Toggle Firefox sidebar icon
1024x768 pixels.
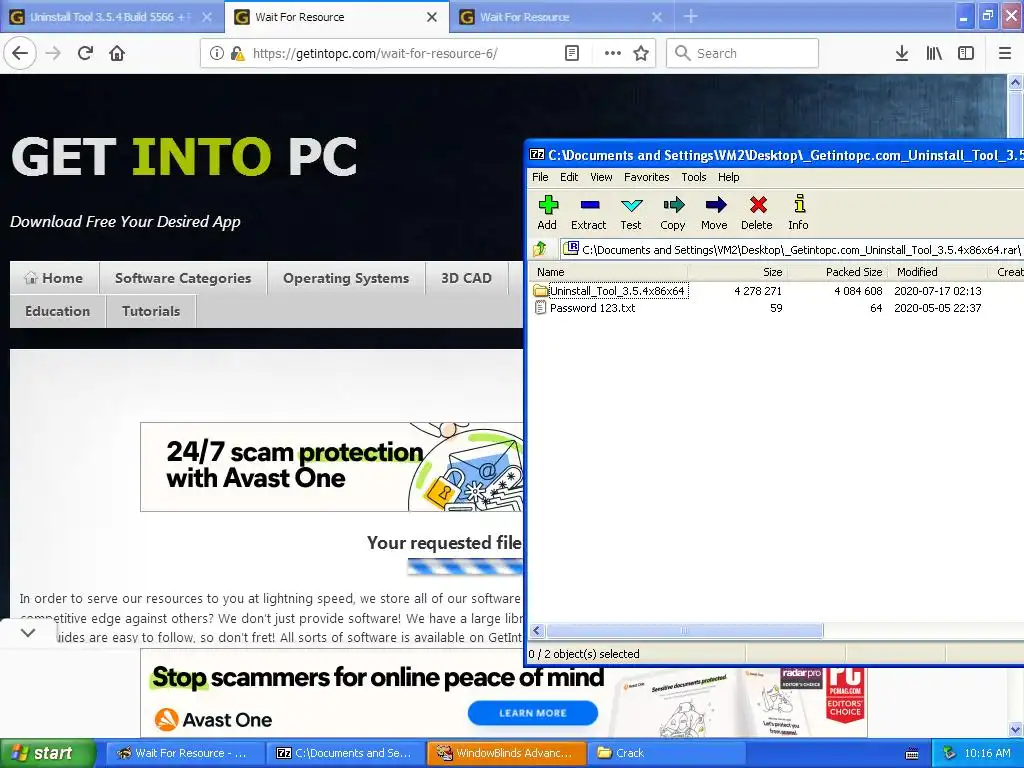[x=966, y=53]
